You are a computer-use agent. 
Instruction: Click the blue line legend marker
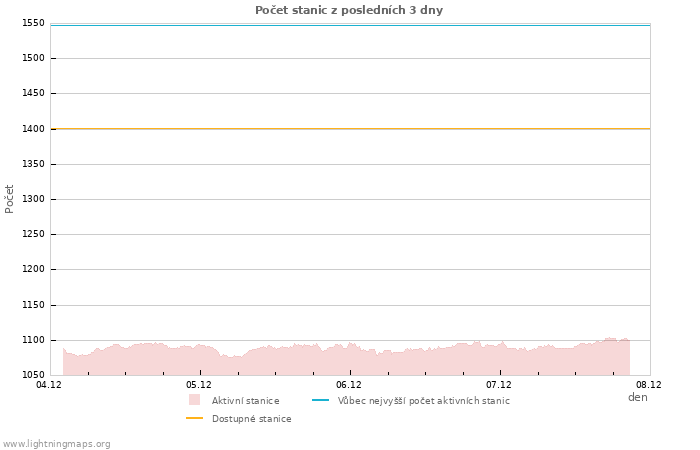(320, 401)
